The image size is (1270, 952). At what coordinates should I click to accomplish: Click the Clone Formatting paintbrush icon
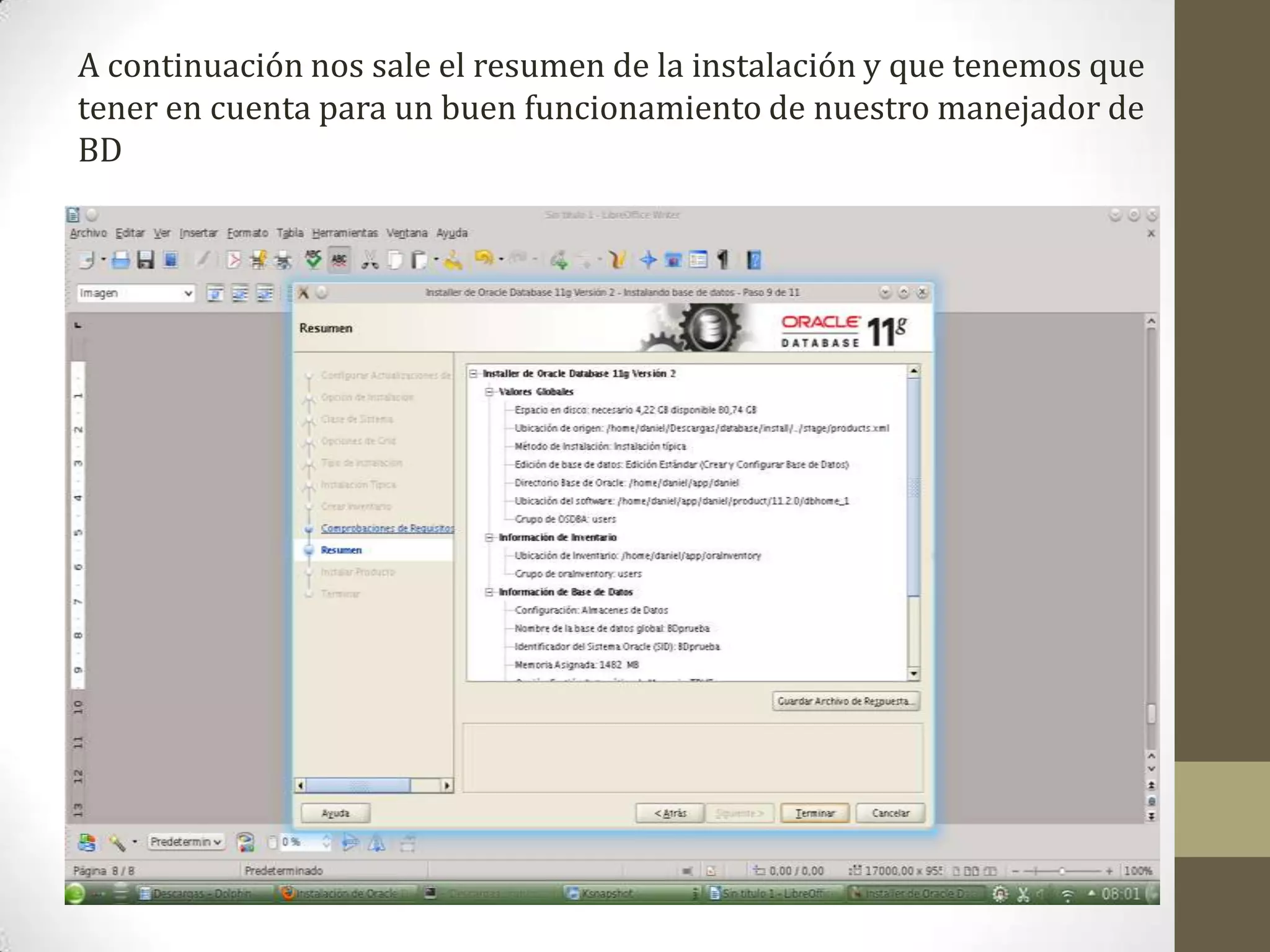tap(453, 260)
